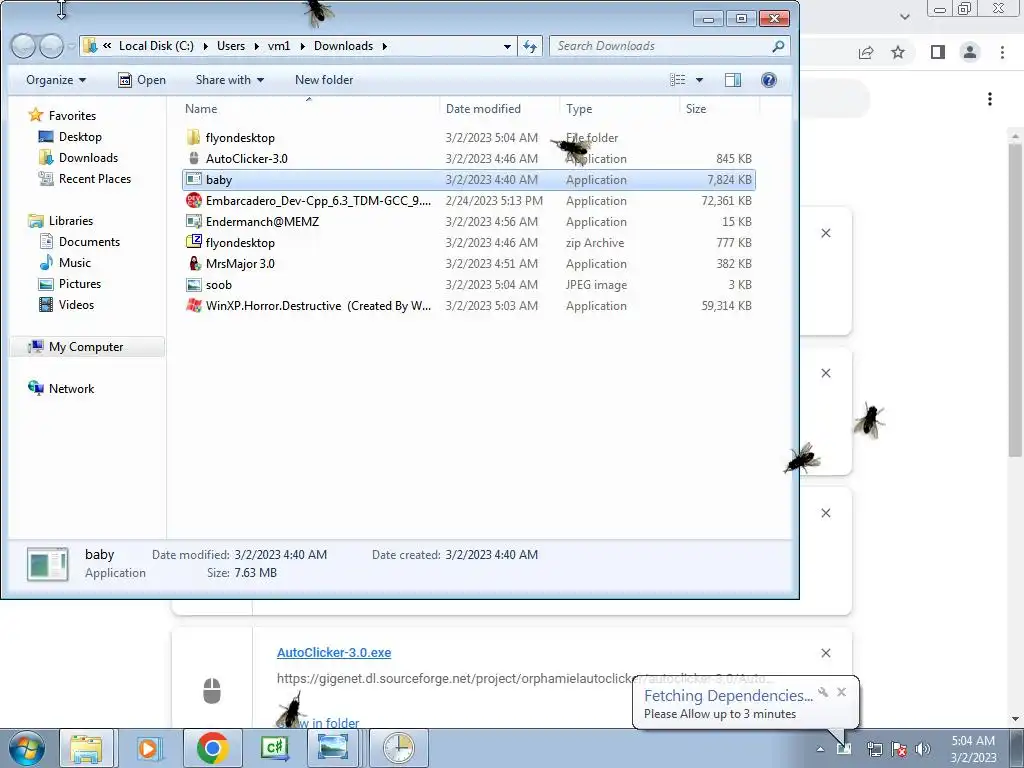The width and height of the screenshot is (1024, 768).
Task: Open the Downloads page three-dot menu
Action: tap(990, 99)
